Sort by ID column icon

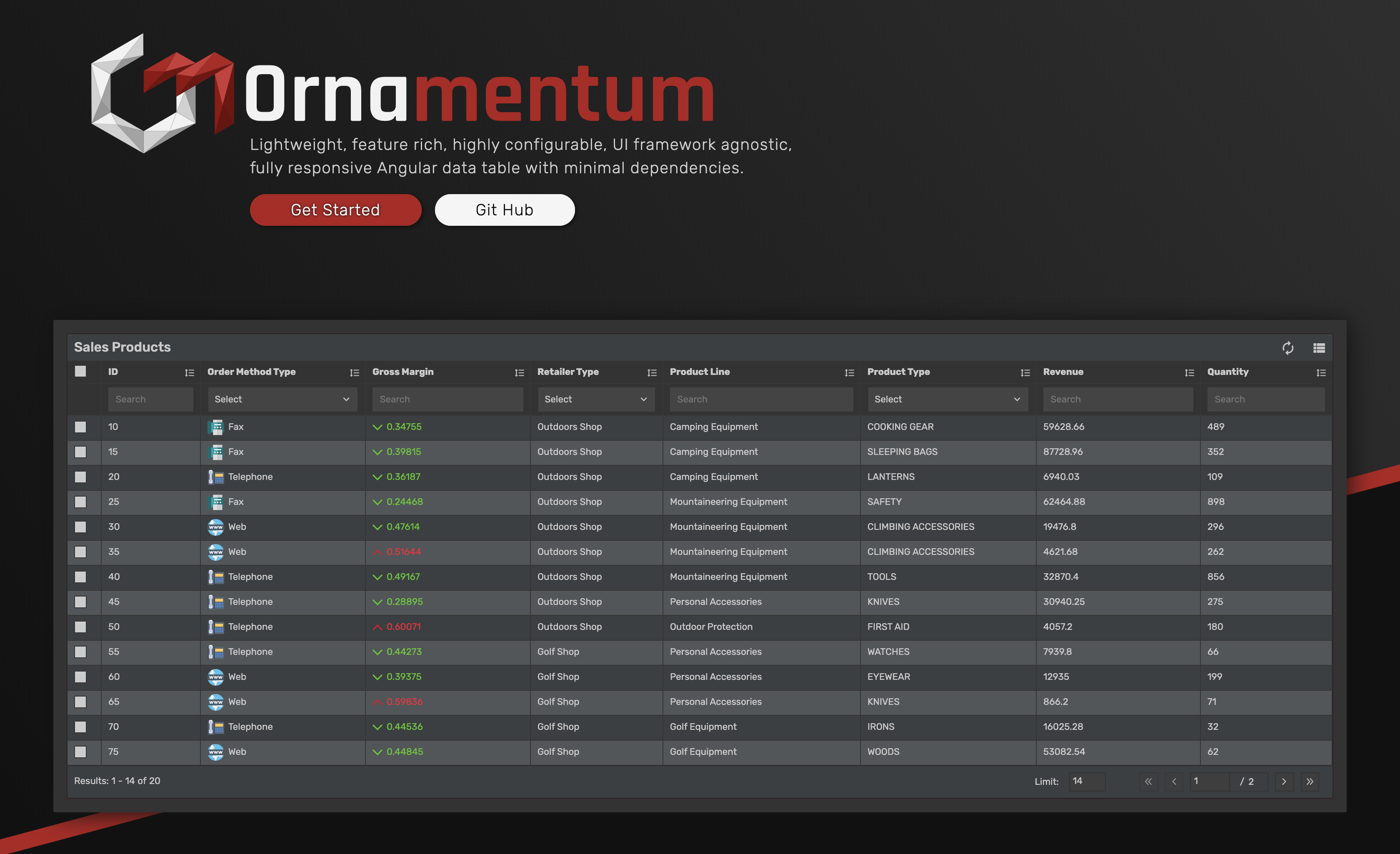(189, 373)
